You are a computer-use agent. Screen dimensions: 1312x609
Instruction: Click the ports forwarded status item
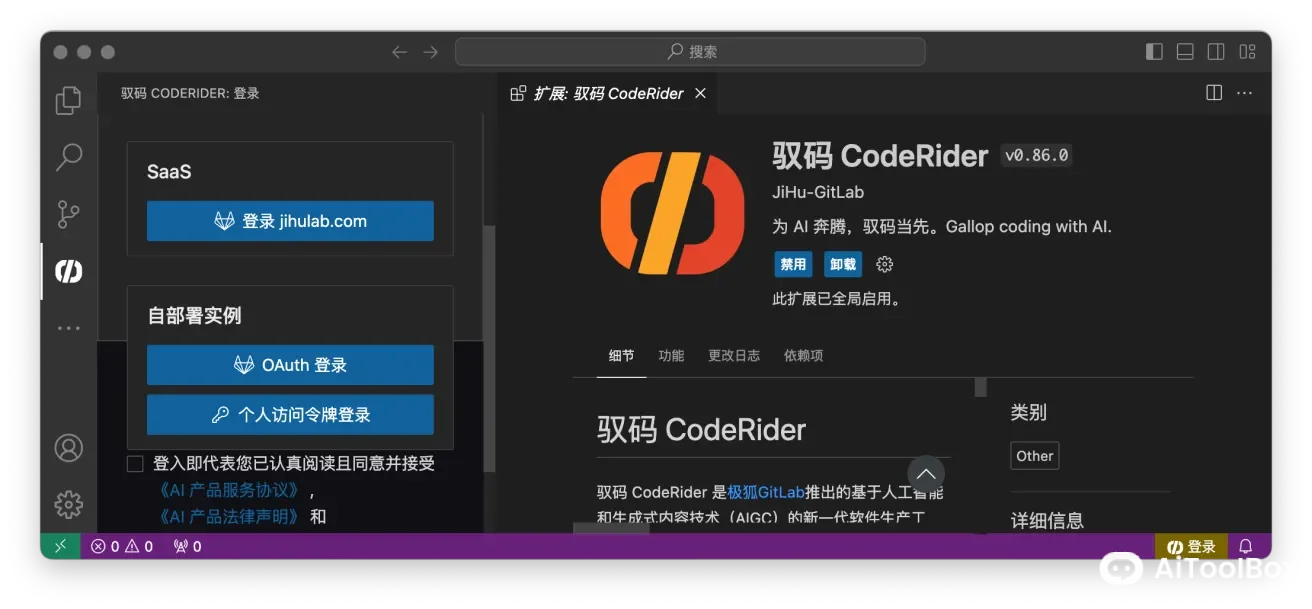click(187, 546)
